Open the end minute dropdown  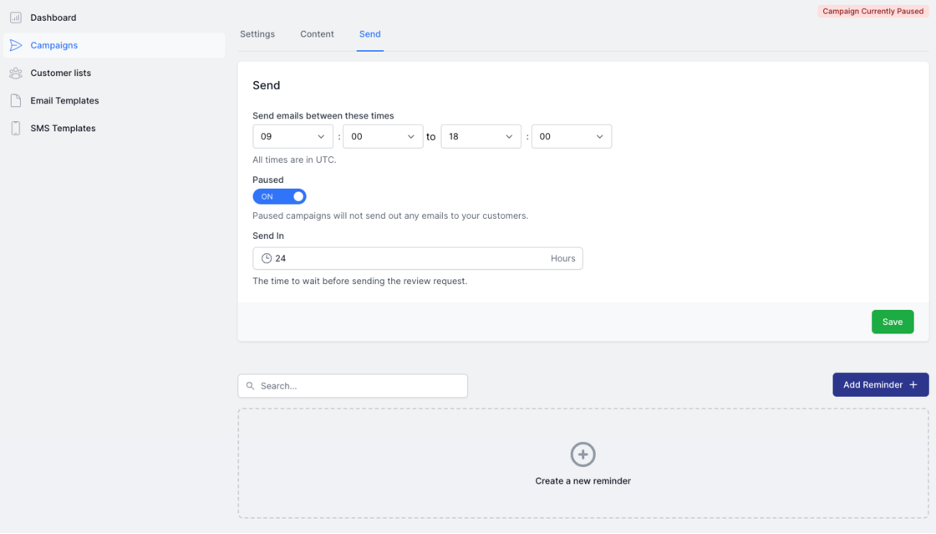point(571,136)
